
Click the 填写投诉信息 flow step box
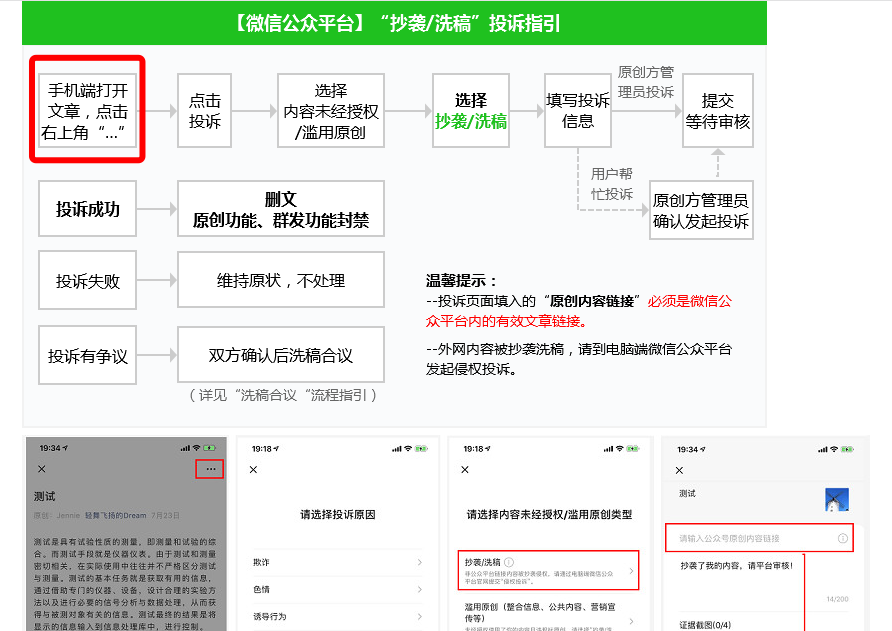(577, 110)
